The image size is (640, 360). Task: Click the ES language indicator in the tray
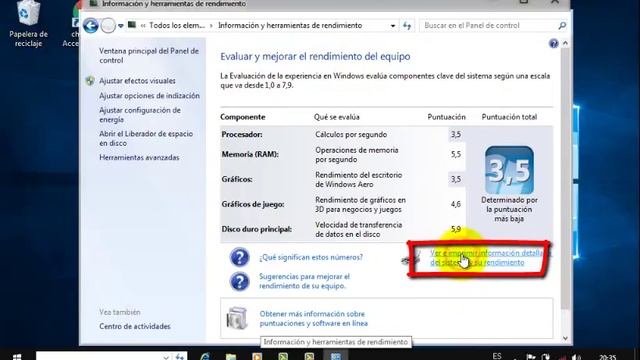click(497, 356)
